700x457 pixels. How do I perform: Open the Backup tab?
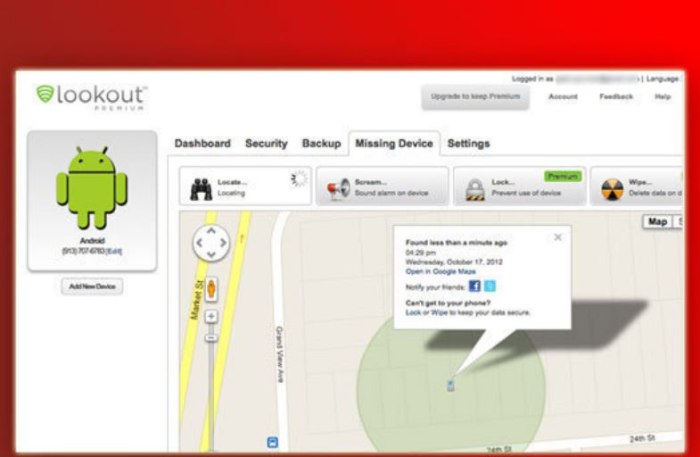click(x=321, y=143)
